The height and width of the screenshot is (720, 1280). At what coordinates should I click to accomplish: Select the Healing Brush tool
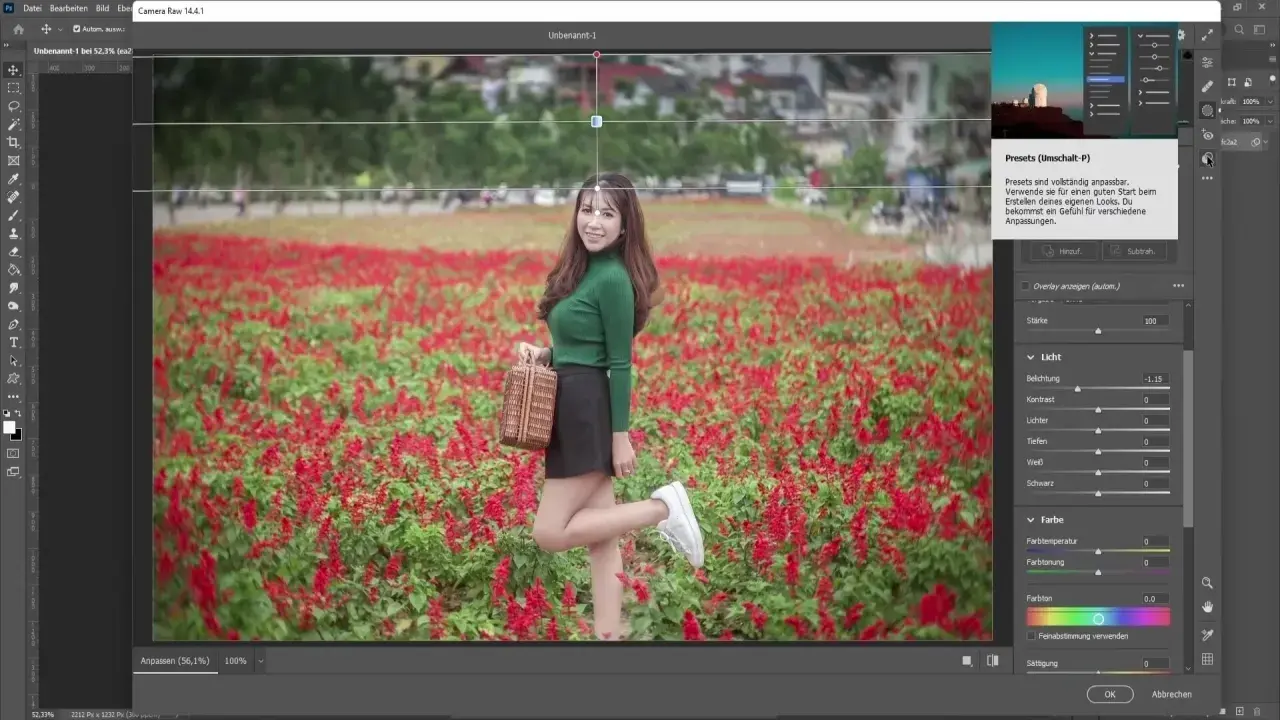(14, 197)
